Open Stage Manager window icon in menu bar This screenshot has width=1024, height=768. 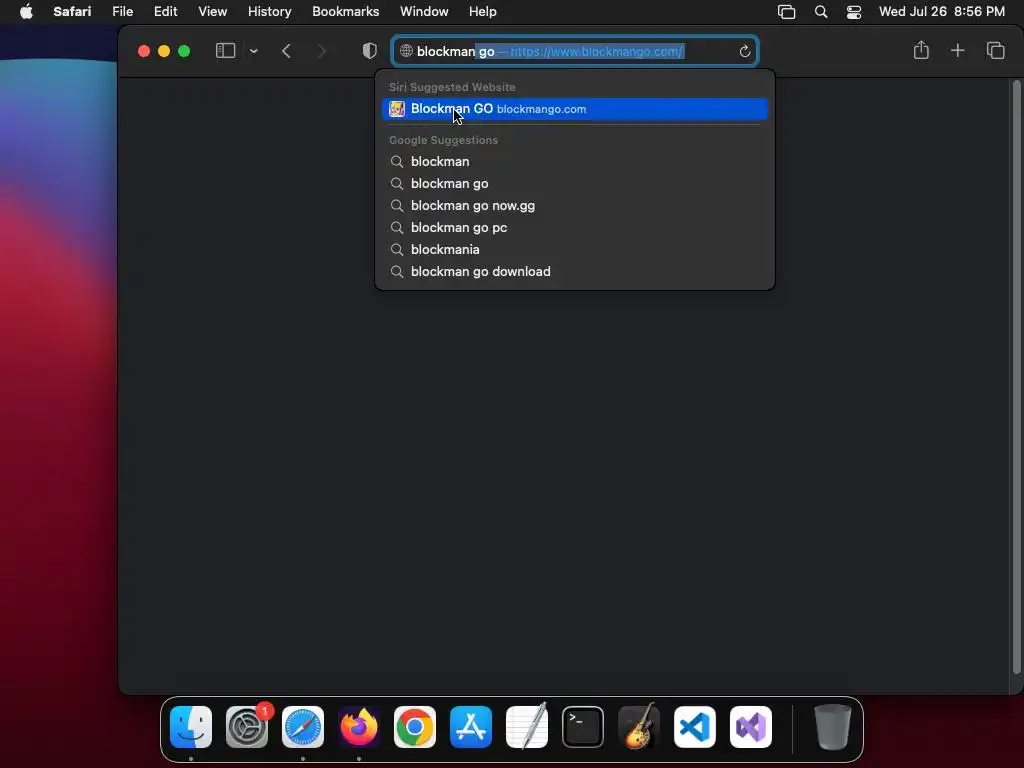786,12
